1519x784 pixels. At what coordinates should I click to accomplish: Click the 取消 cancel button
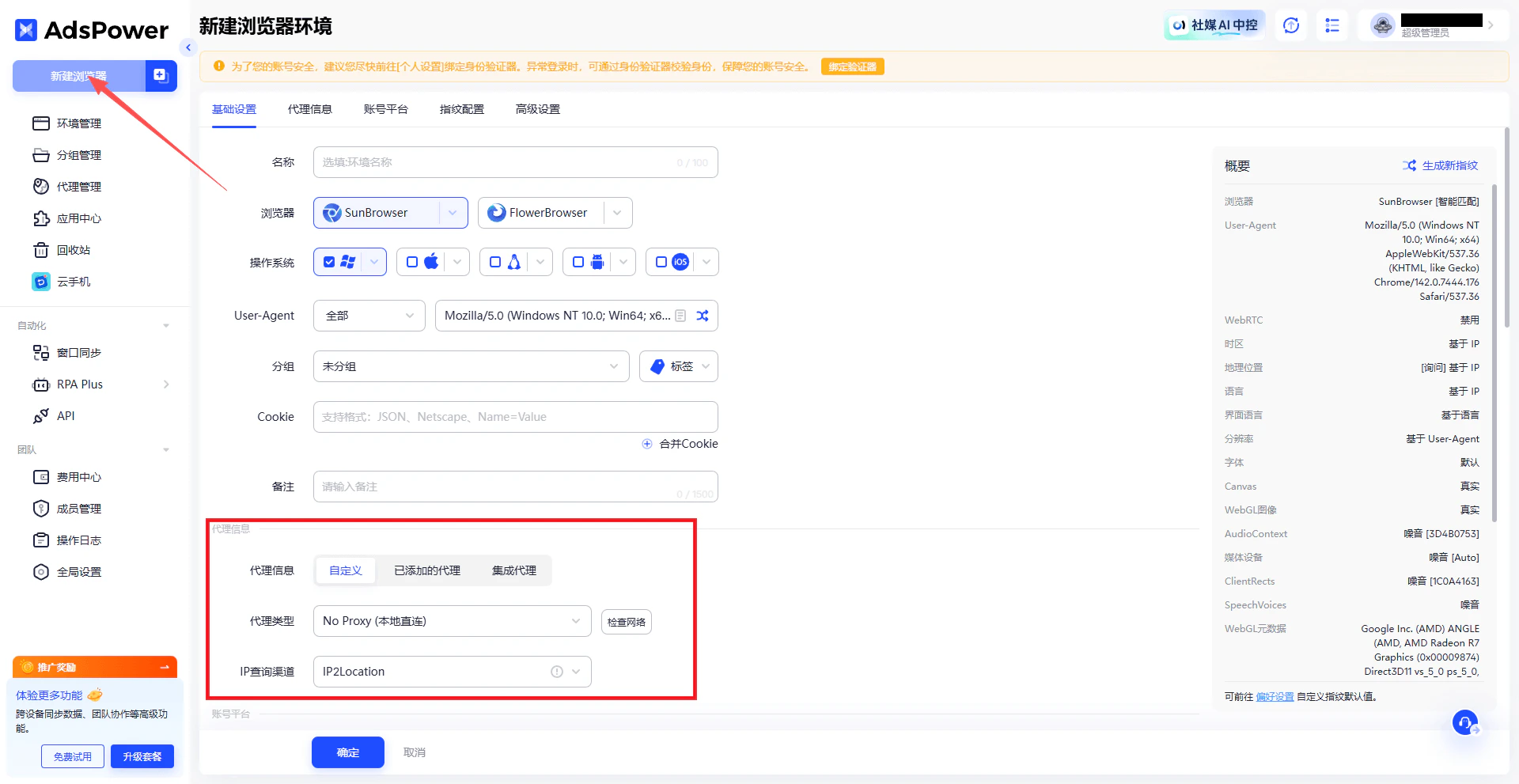point(415,752)
